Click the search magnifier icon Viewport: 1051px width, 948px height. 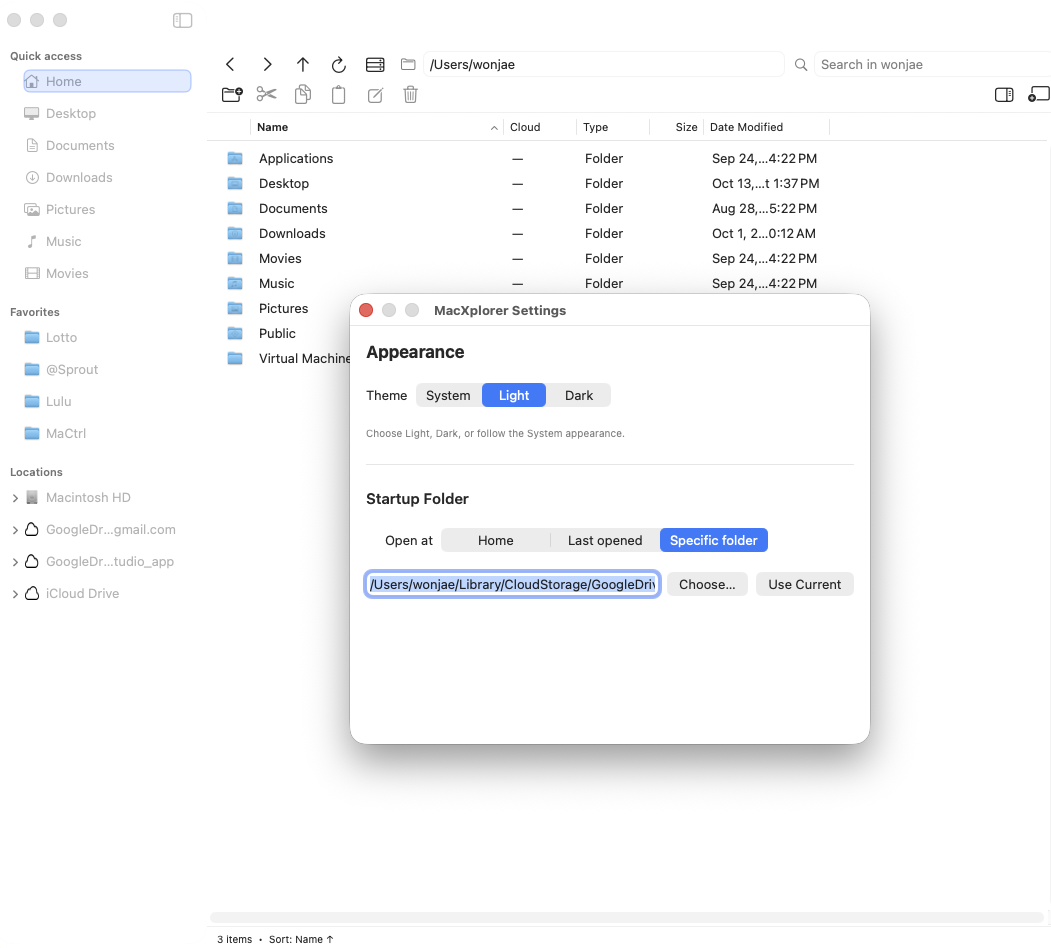800,64
